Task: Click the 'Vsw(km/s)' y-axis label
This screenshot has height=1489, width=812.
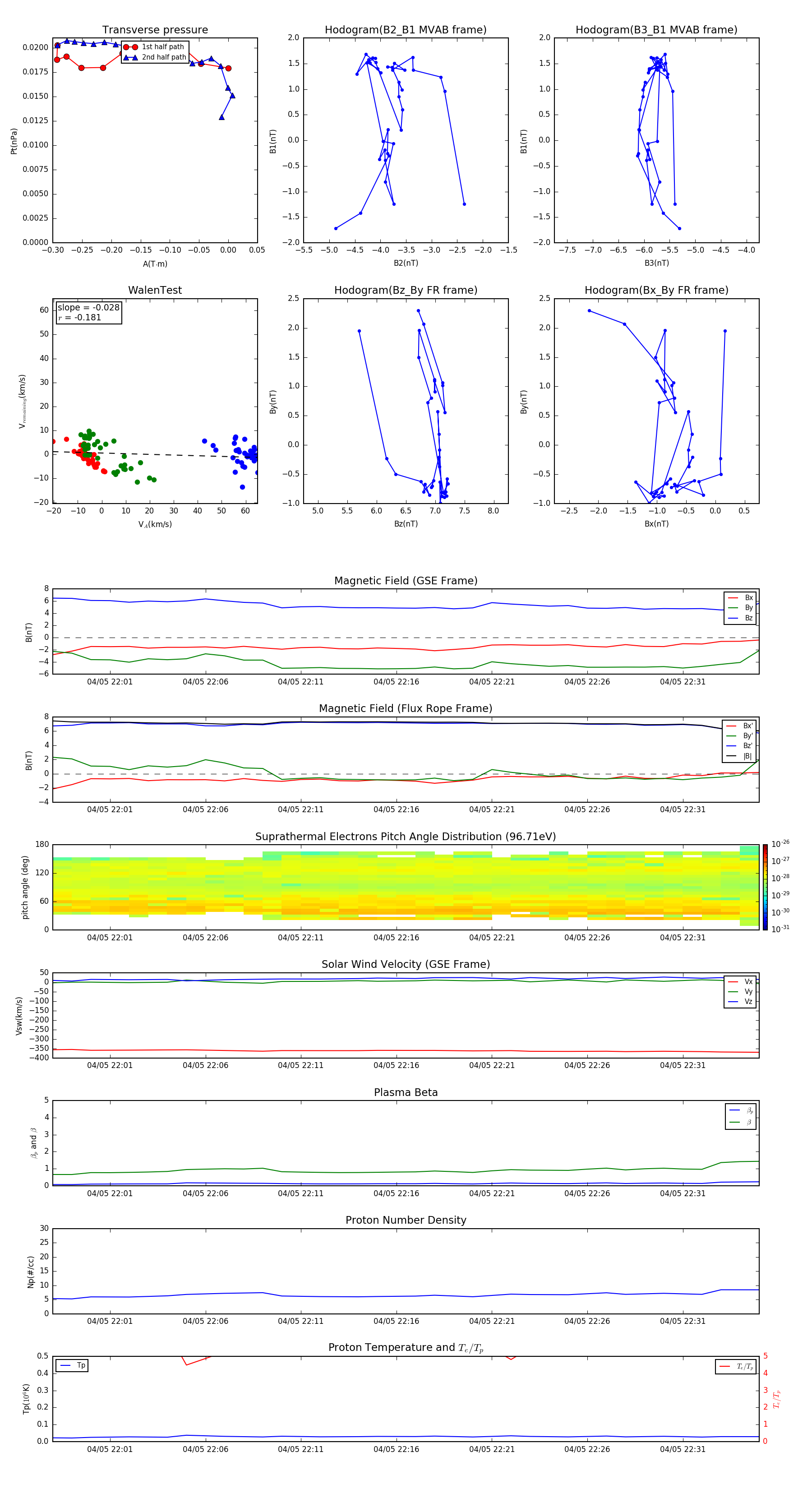Action: (x=19, y=1016)
